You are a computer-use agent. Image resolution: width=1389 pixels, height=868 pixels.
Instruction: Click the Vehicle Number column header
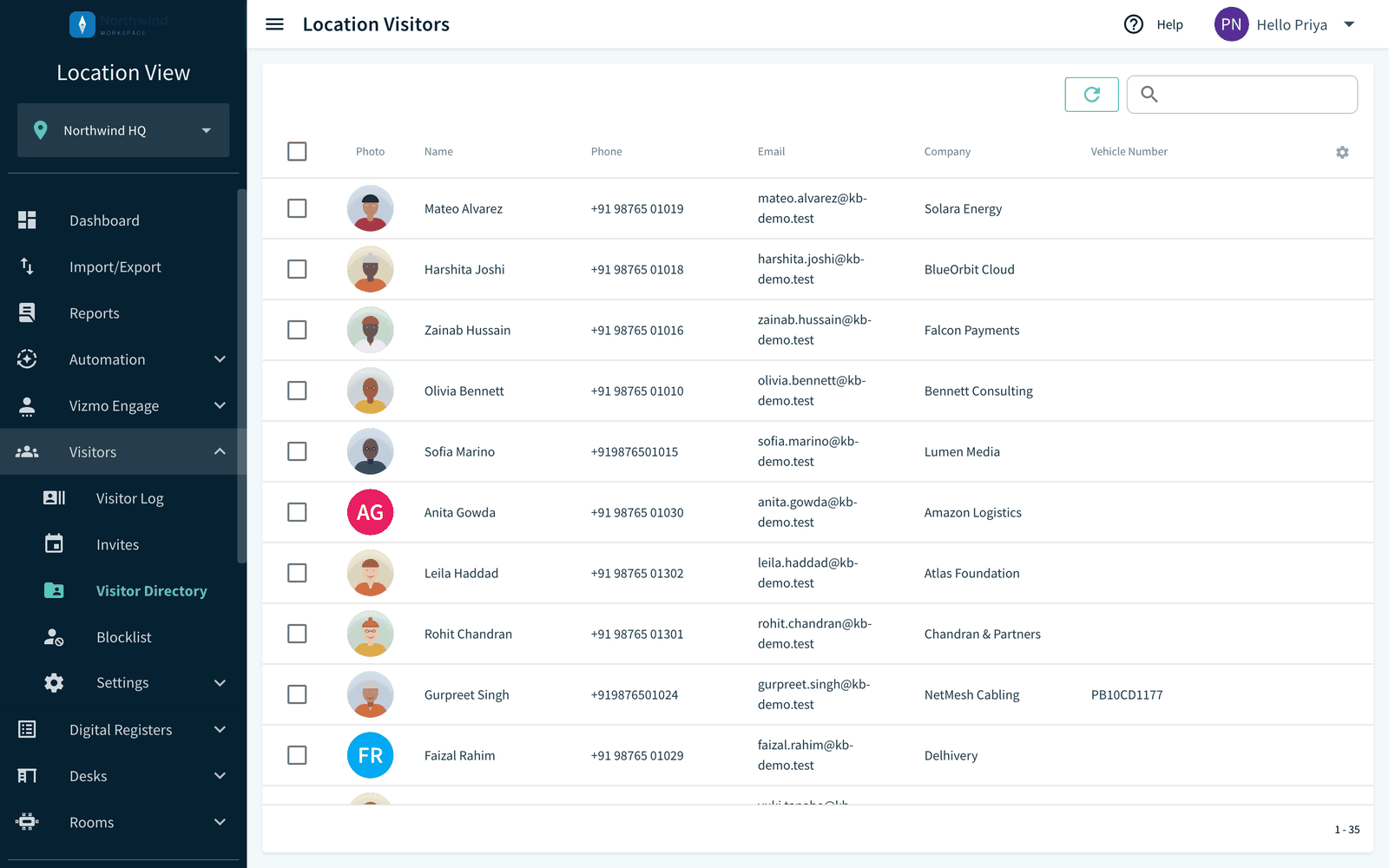click(1129, 151)
